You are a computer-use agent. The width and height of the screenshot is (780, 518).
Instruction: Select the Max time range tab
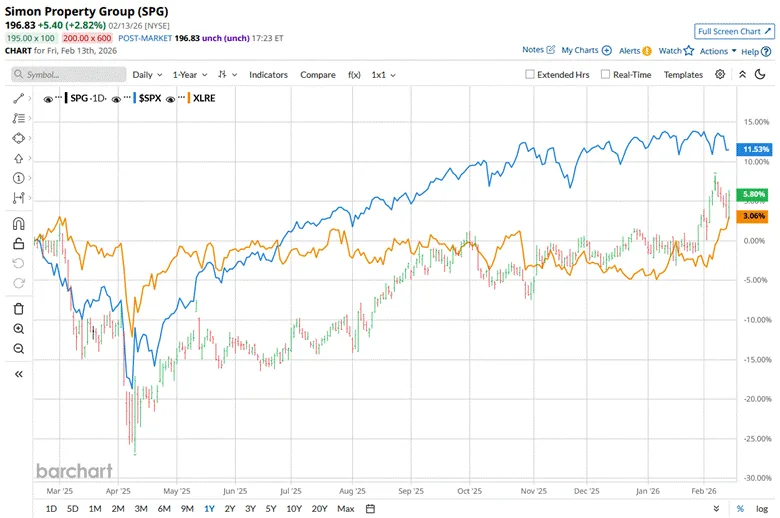pos(346,509)
